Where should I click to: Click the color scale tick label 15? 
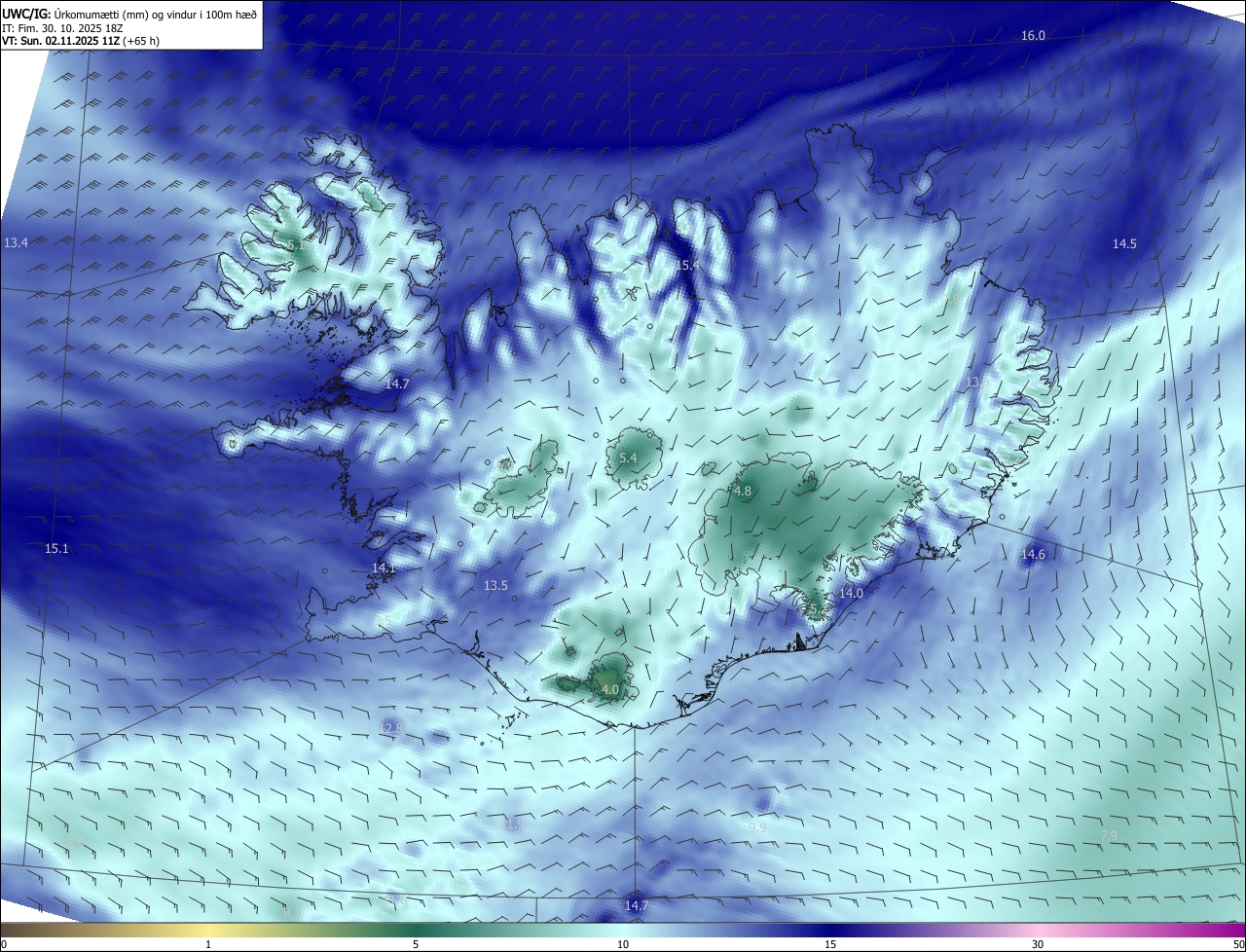point(830,944)
